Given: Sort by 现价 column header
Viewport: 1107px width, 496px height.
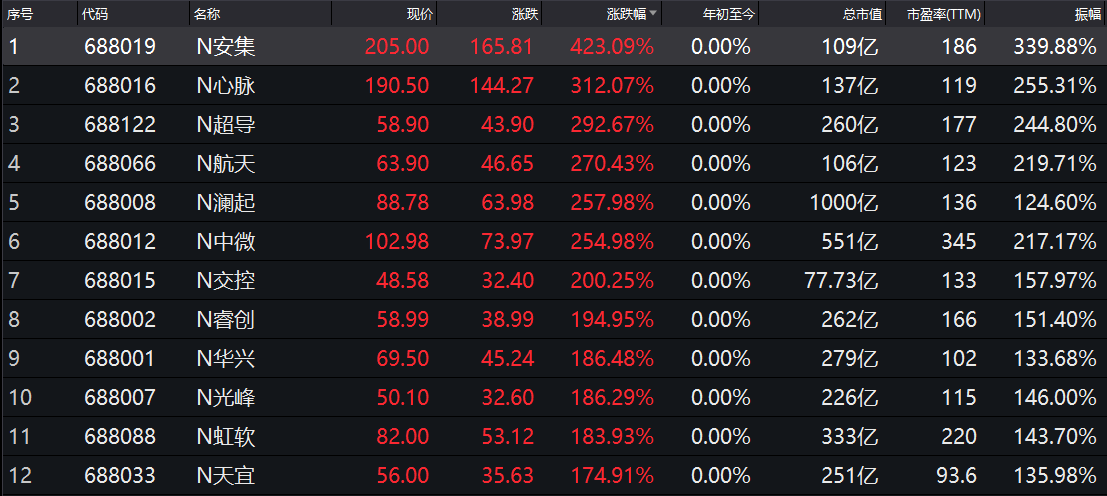Looking at the screenshot, I should 419,14.
